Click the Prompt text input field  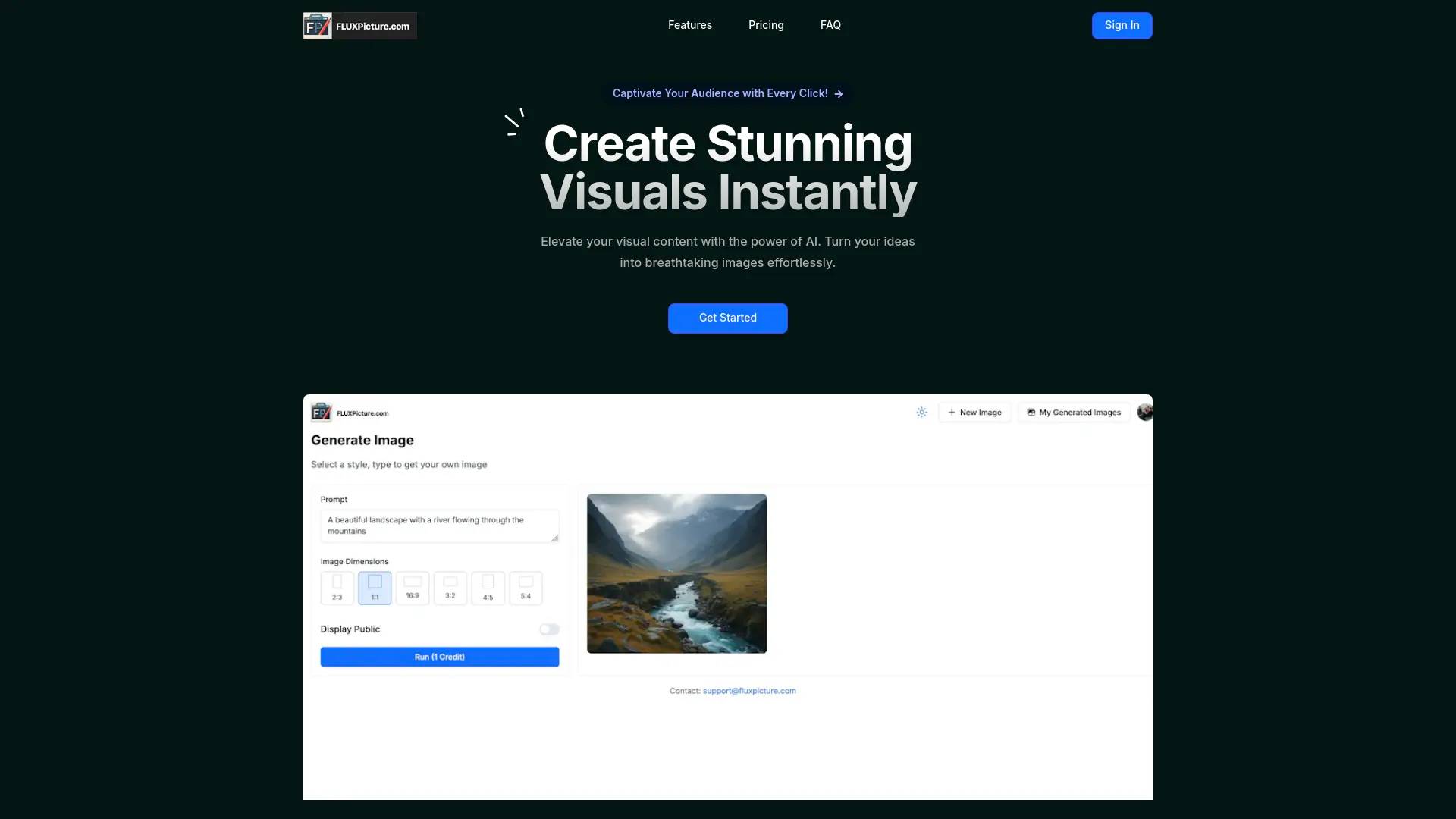click(x=439, y=525)
